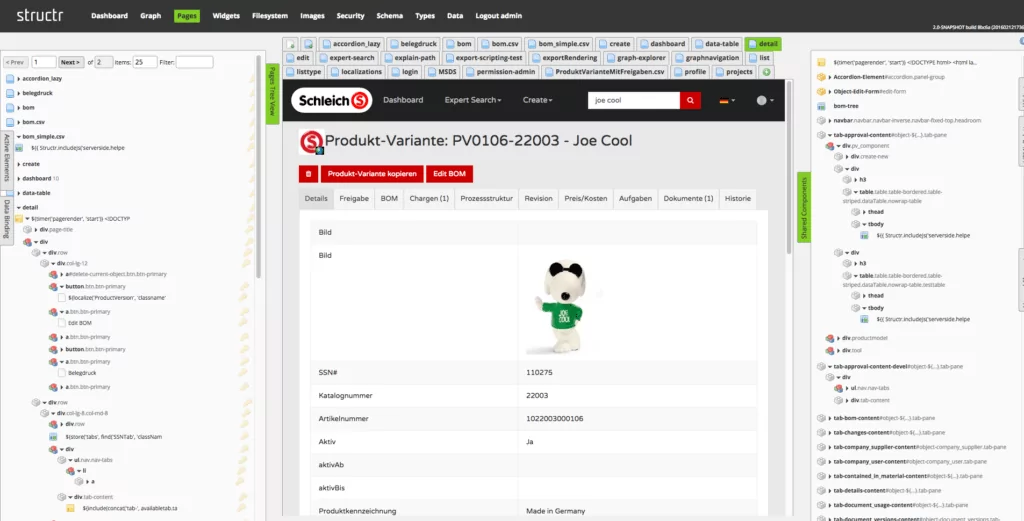Image resolution: width=1024 pixels, height=521 pixels.
Task: Expand the accordion_lazy page node
Action: [x=19, y=78]
